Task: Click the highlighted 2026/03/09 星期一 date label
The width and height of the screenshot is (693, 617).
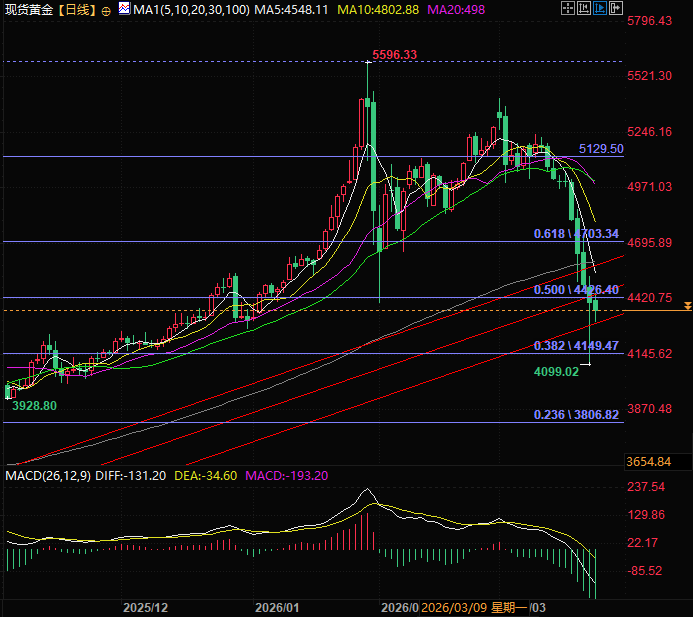Action: (x=475, y=608)
